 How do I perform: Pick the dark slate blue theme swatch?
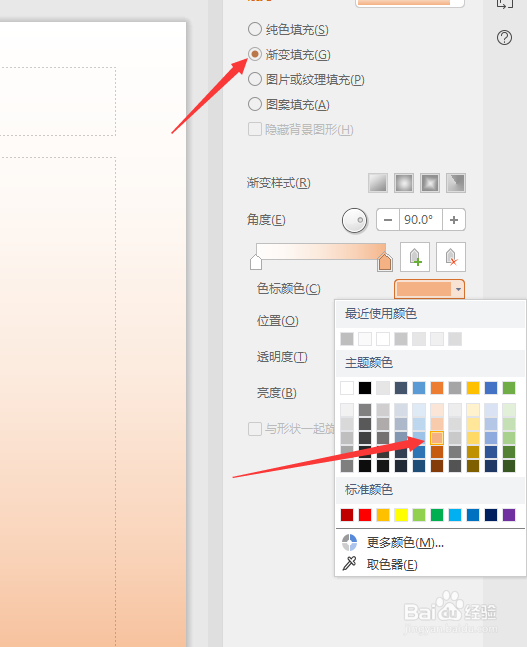pyautogui.click(x=401, y=388)
